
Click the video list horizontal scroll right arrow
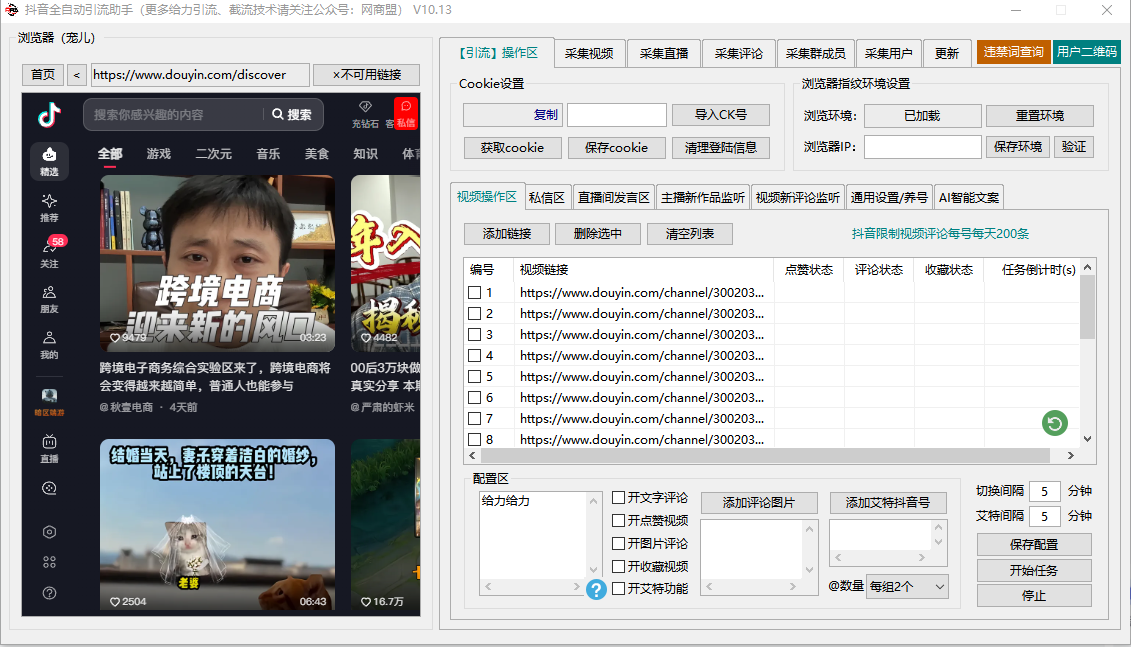[x=1071, y=456]
